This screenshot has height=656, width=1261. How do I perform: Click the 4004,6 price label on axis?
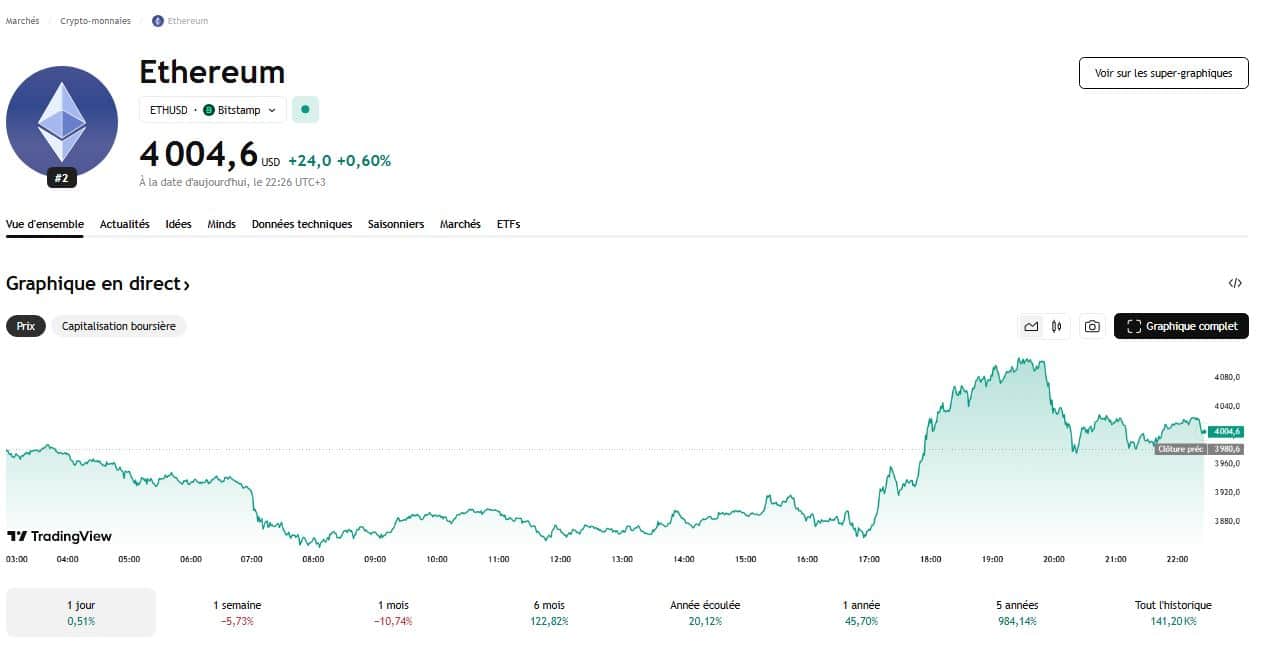1224,431
